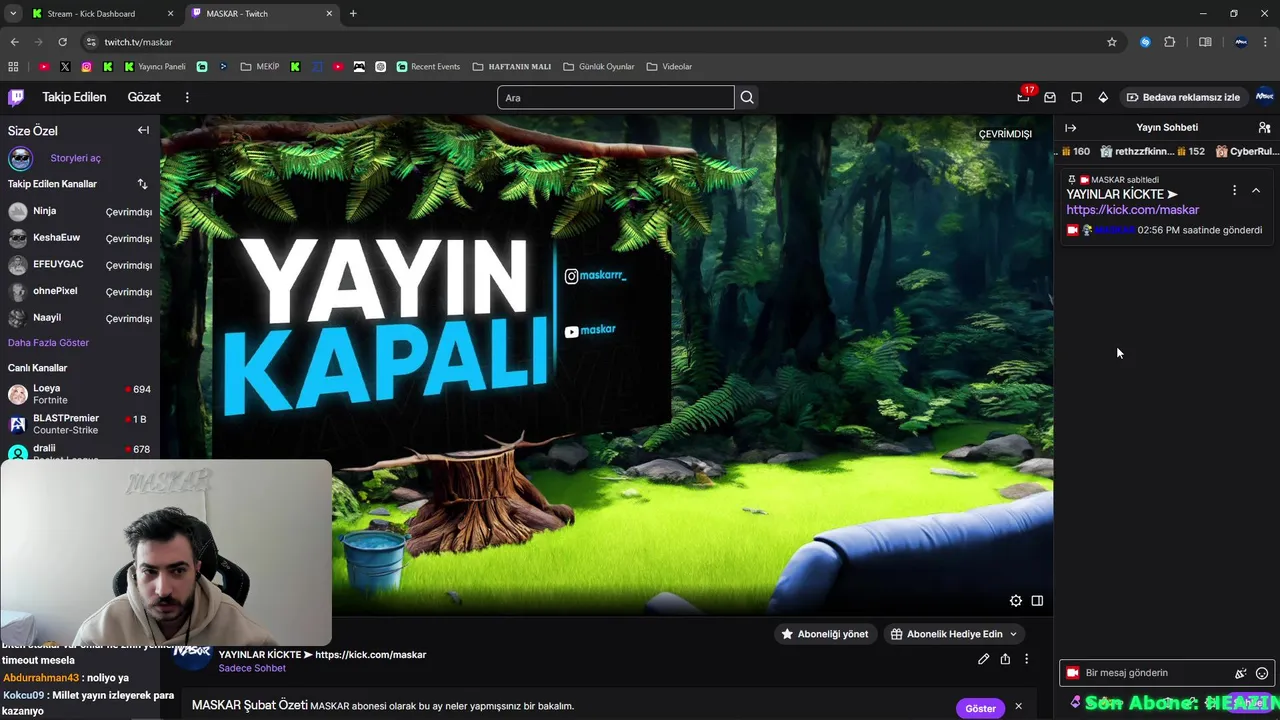Image resolution: width=1280 pixels, height=720 pixels.
Task: Open the Bits diamond icon
Action: (x=1103, y=97)
